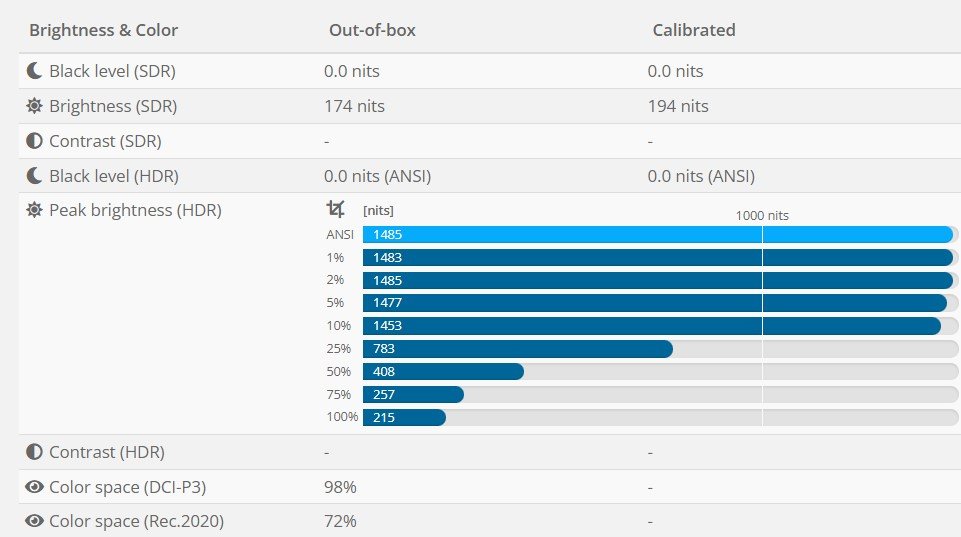Click the 194 nits calibrated brightness value

(x=678, y=106)
